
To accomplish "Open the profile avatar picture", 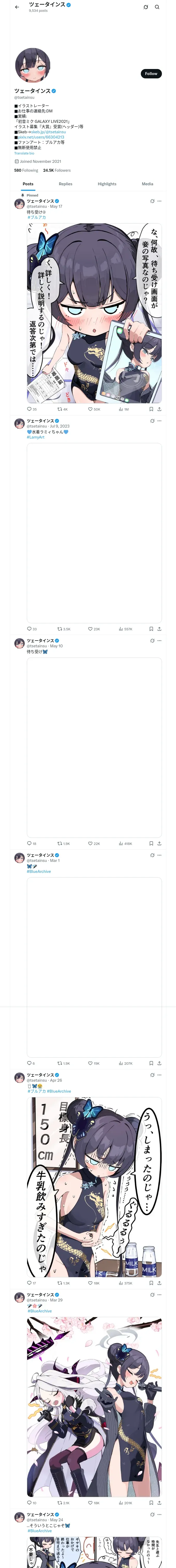I will pos(32,65).
